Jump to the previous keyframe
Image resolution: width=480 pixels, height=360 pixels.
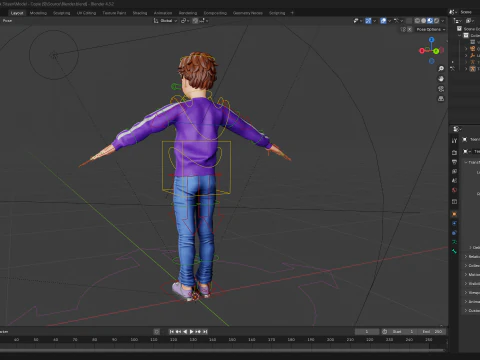(178, 331)
